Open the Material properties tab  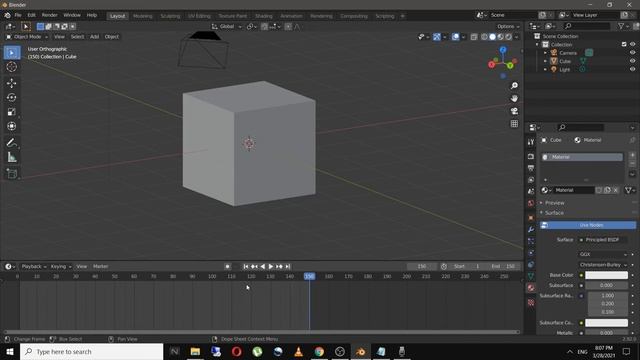[x=531, y=288]
